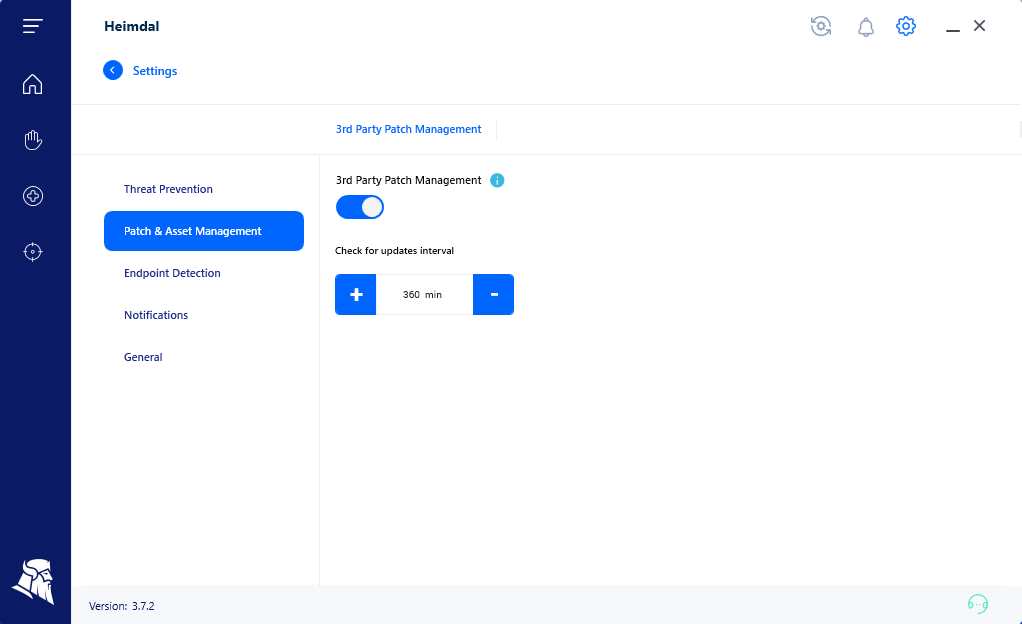Click the Settings back link
Screen dimensions: 1022x624
155,71
